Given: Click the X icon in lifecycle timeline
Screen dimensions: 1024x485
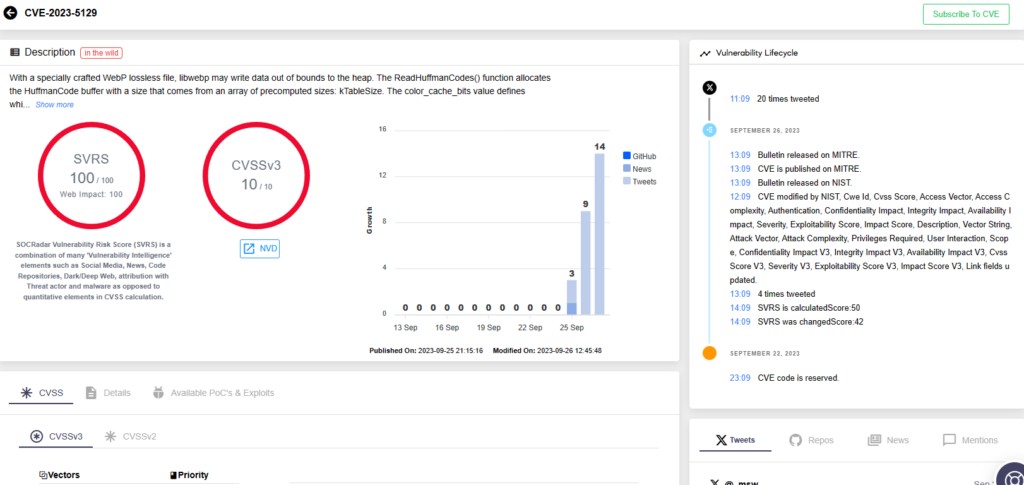Looking at the screenshot, I should (709, 88).
